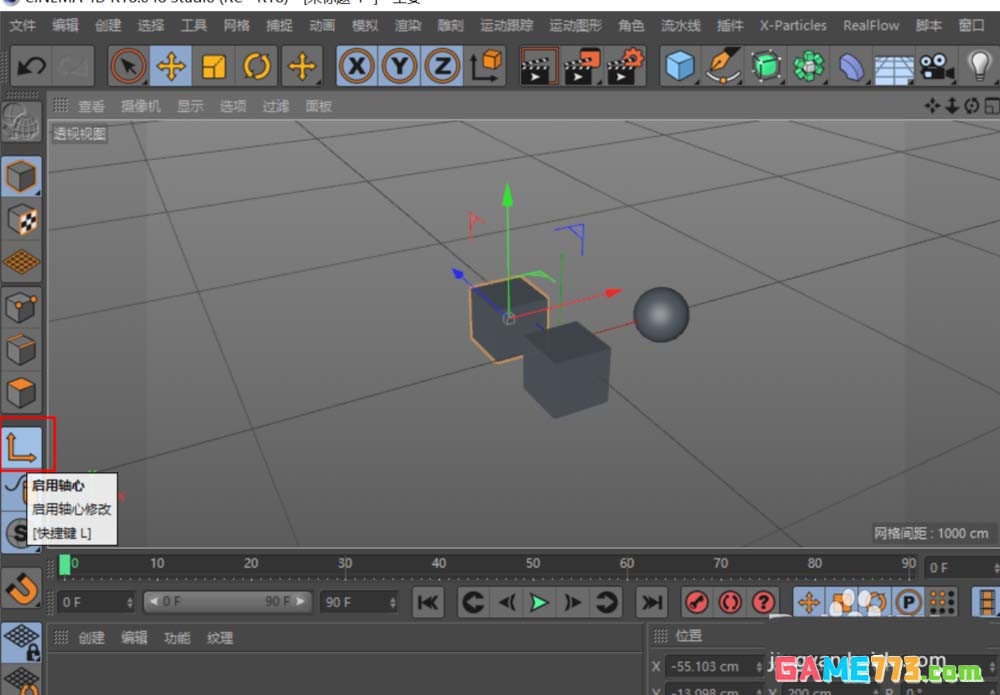1000x695 pixels.
Task: Open the 过滤 viewport filter menu
Action: pyautogui.click(x=276, y=105)
